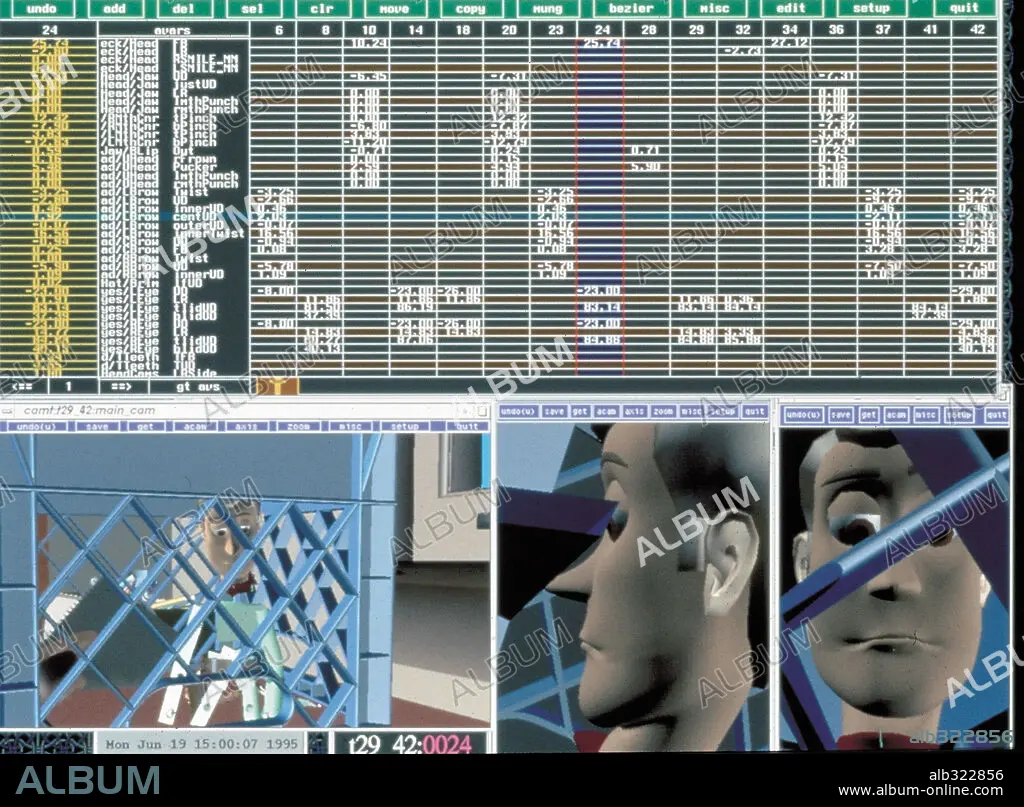Click zoom in the main_cam window toolbar
The height and width of the screenshot is (807, 1024).
298,426
